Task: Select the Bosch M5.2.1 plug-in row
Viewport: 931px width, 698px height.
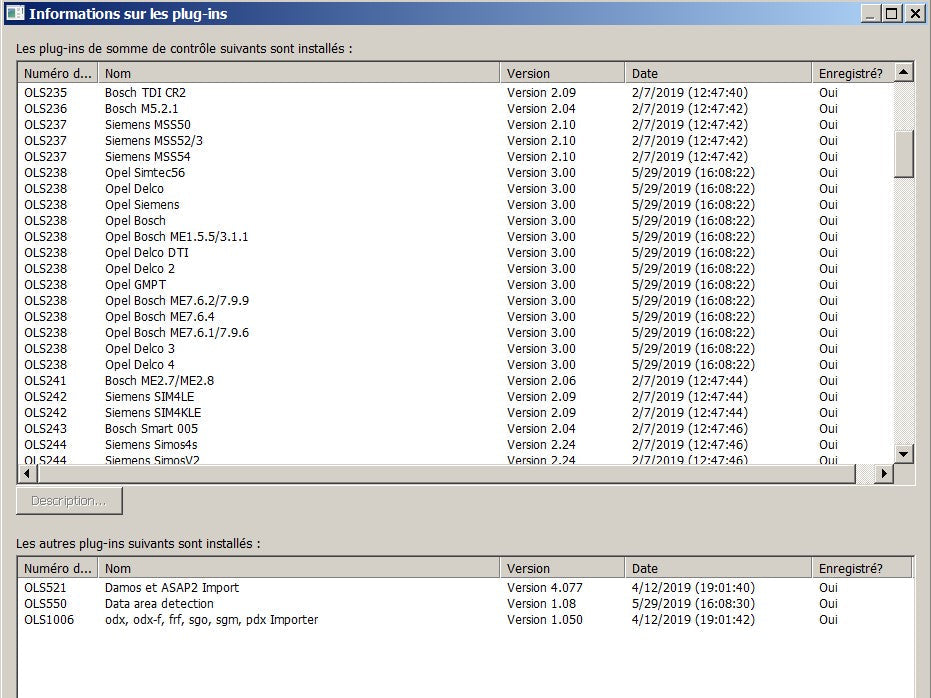Action: point(455,109)
